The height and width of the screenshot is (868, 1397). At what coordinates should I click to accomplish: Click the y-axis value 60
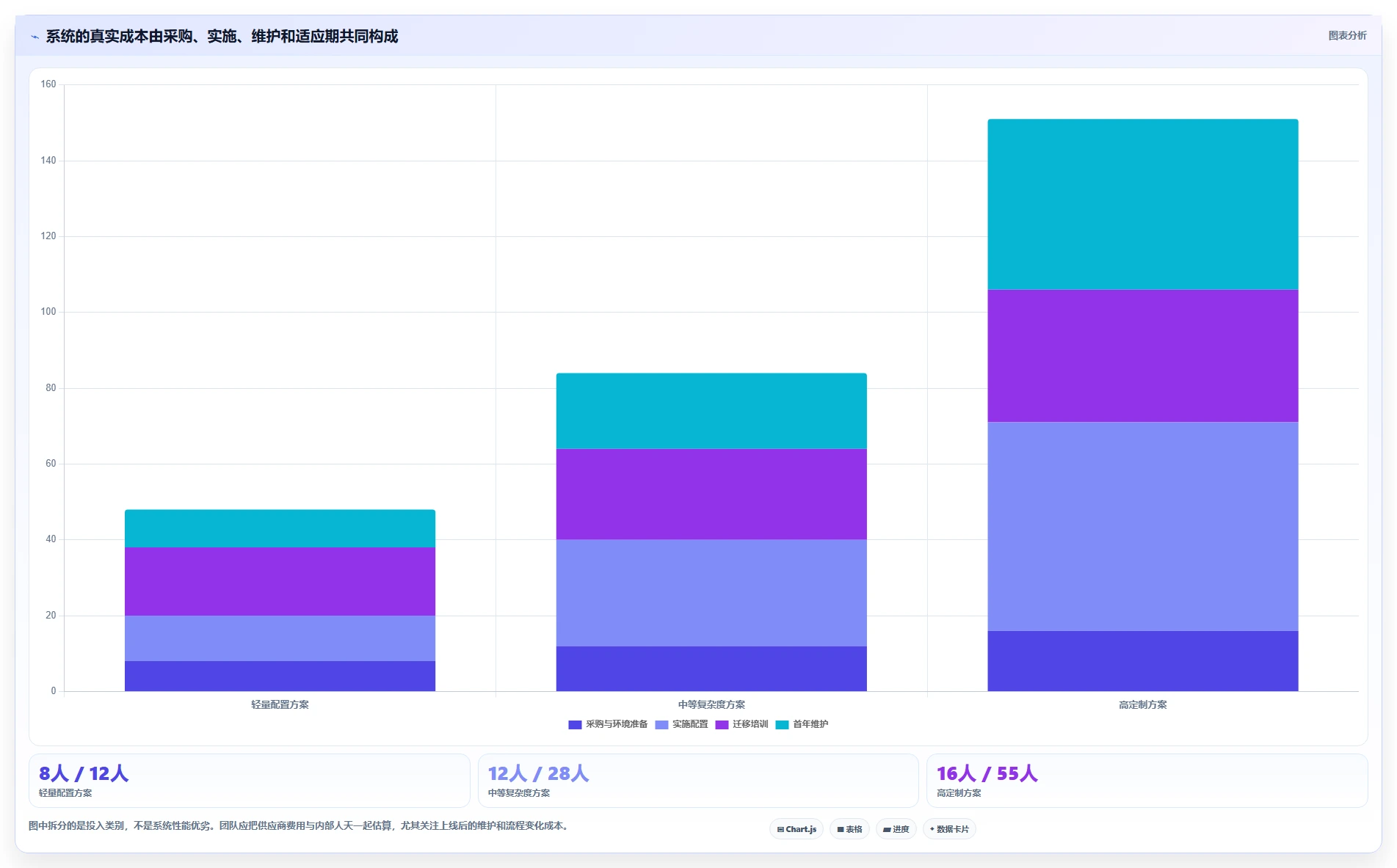pyautogui.click(x=51, y=464)
